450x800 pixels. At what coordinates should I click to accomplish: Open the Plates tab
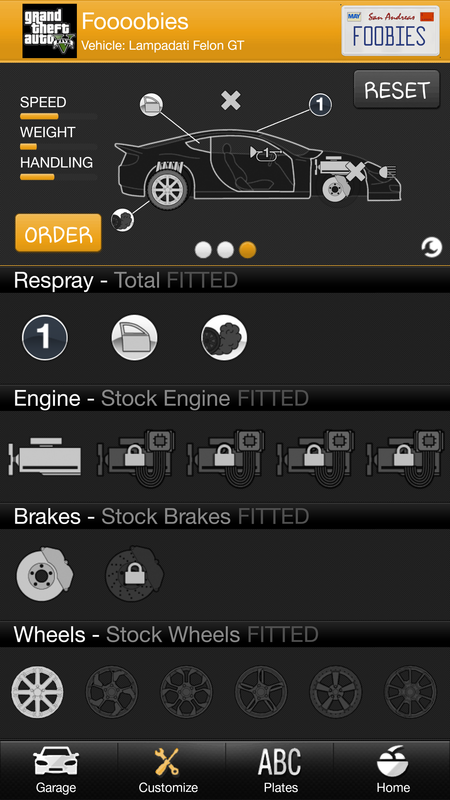281,770
